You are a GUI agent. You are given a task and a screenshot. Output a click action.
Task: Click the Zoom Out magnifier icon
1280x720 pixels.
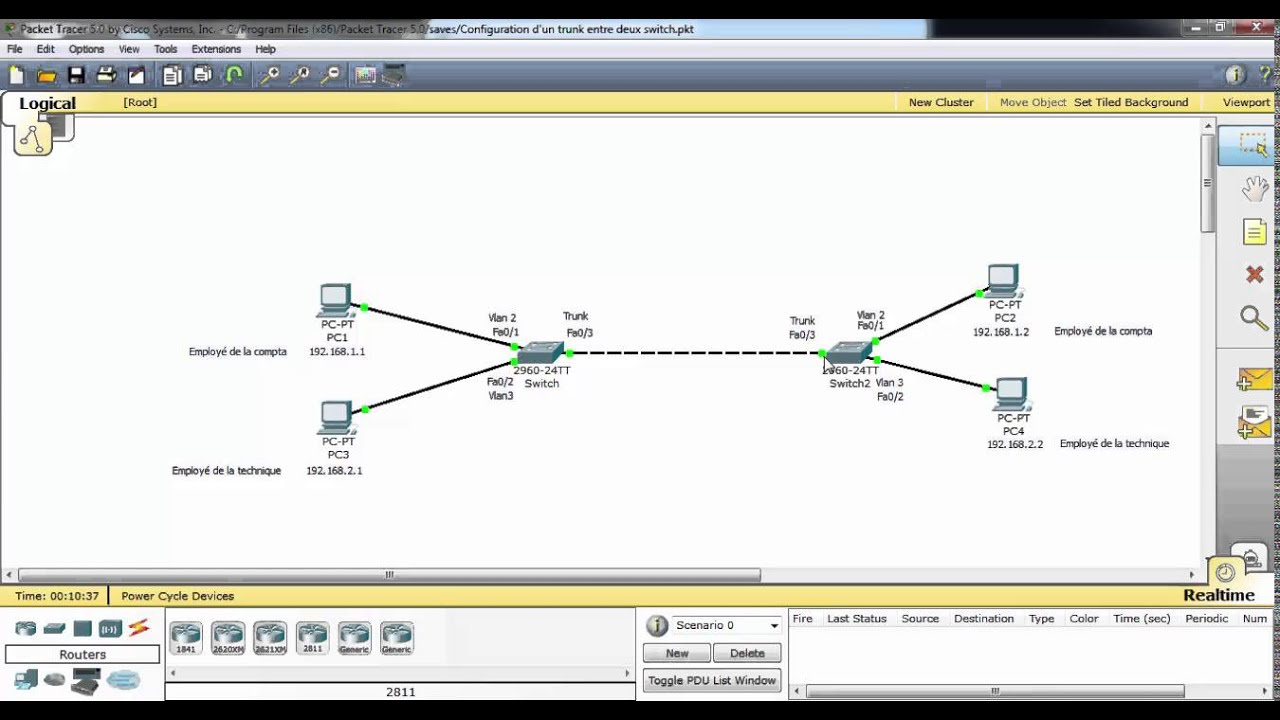[330, 75]
